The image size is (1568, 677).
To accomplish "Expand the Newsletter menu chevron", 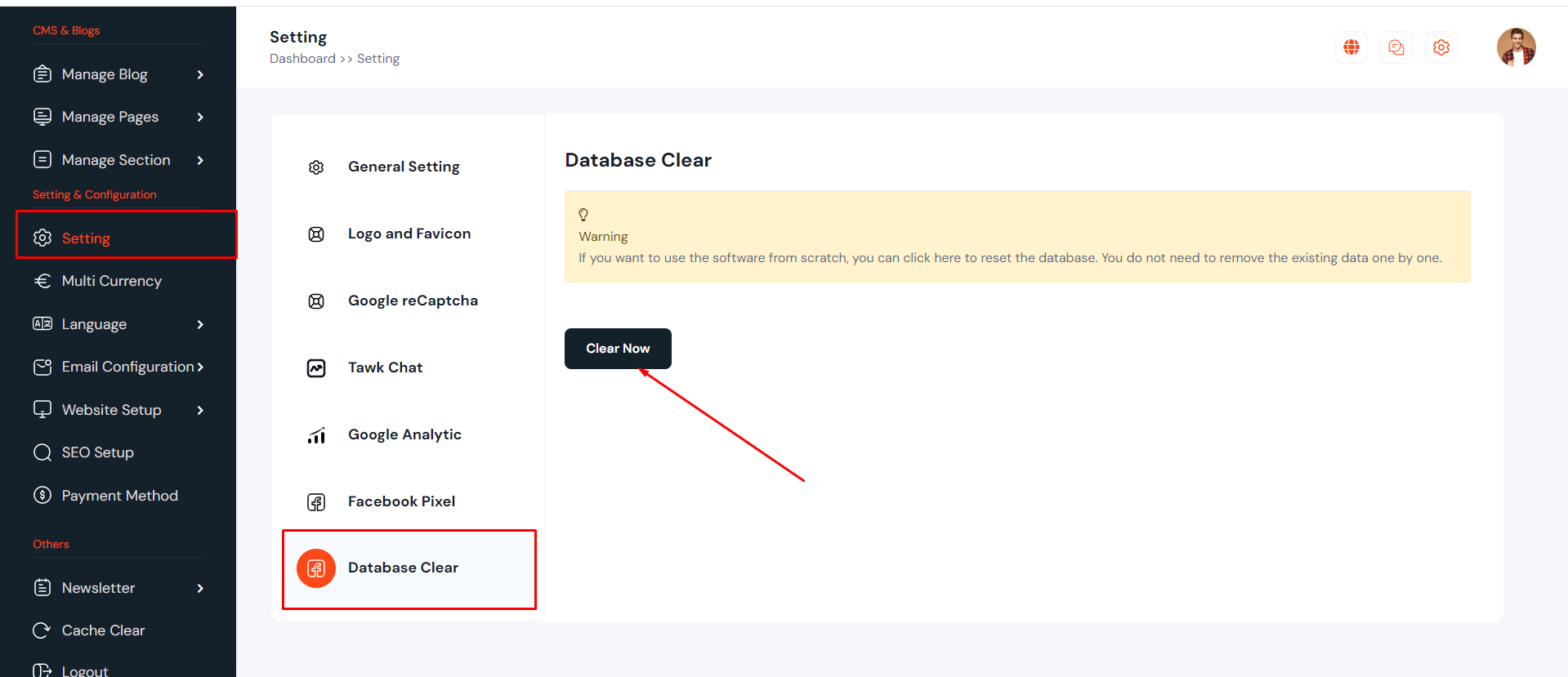I will tap(200, 588).
